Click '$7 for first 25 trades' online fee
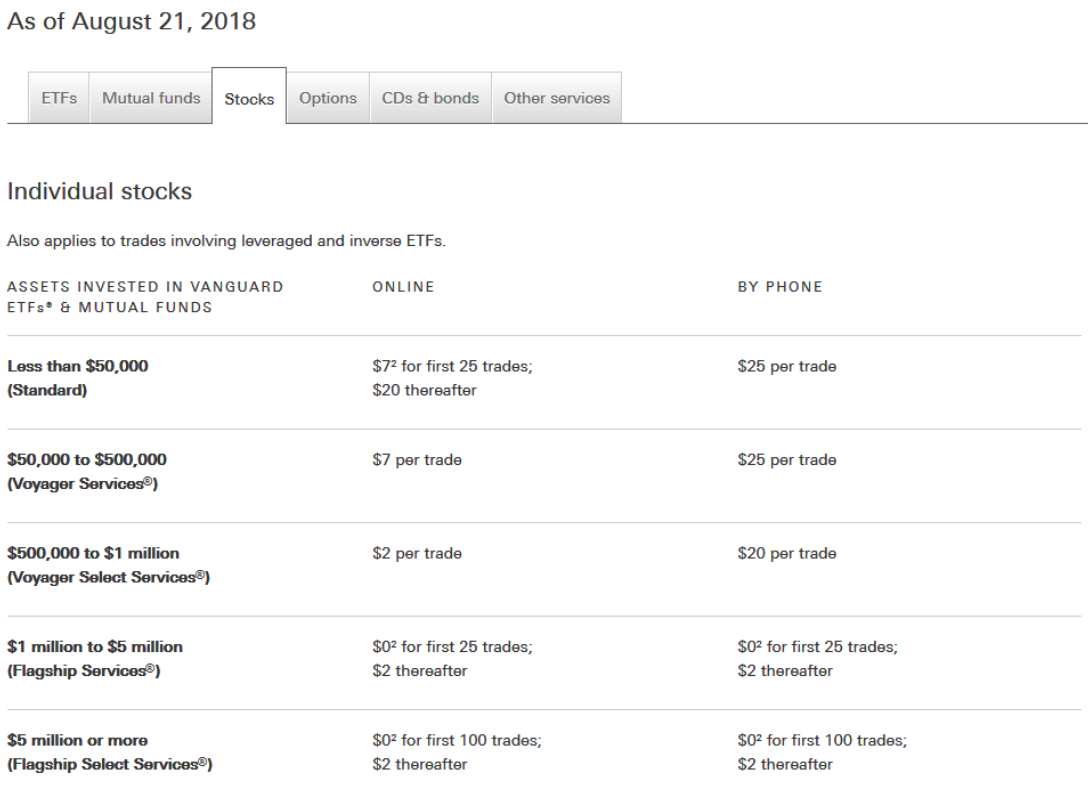This screenshot has width=1088, height=792. [452, 366]
